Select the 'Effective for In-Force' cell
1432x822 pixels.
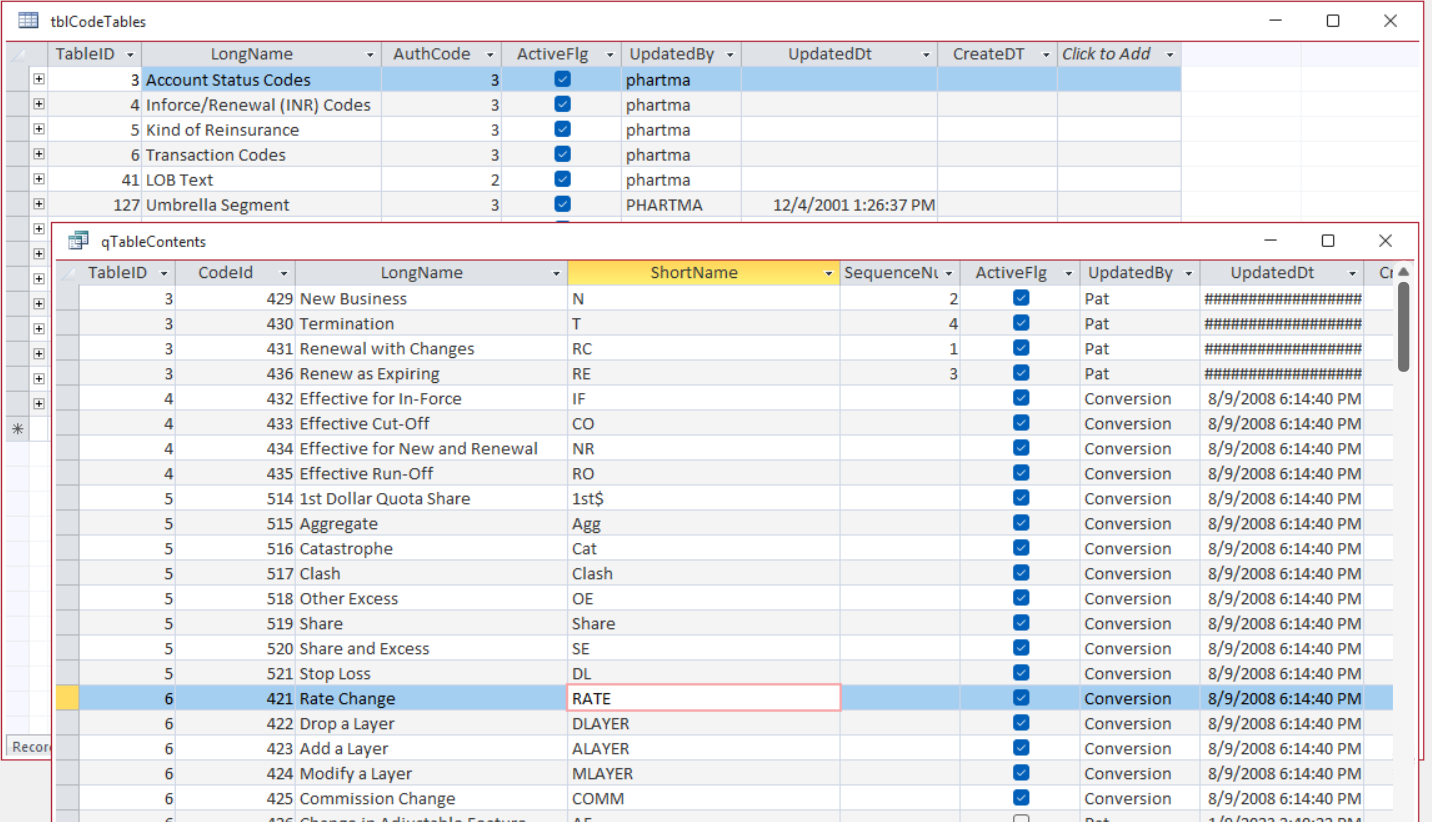pyautogui.click(x=431, y=398)
